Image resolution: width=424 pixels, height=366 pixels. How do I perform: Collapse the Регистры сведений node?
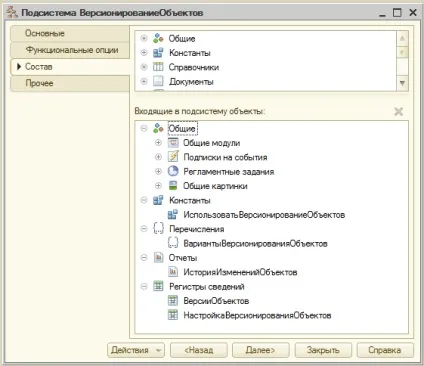(144, 286)
